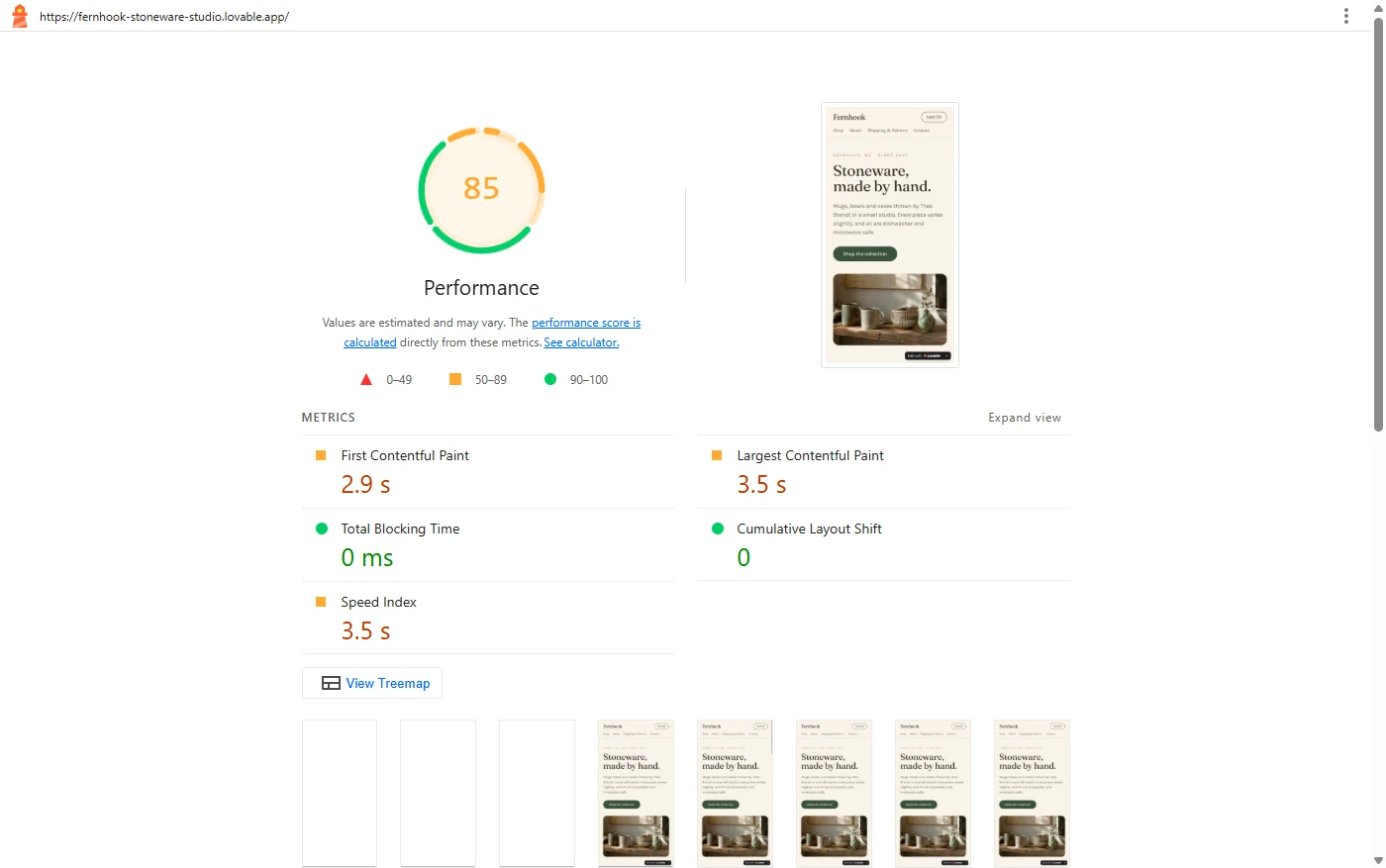Click the report URL fernhook-stoneware-studio.lovable.app
Screen dimensions: 1386x868
coord(164,17)
